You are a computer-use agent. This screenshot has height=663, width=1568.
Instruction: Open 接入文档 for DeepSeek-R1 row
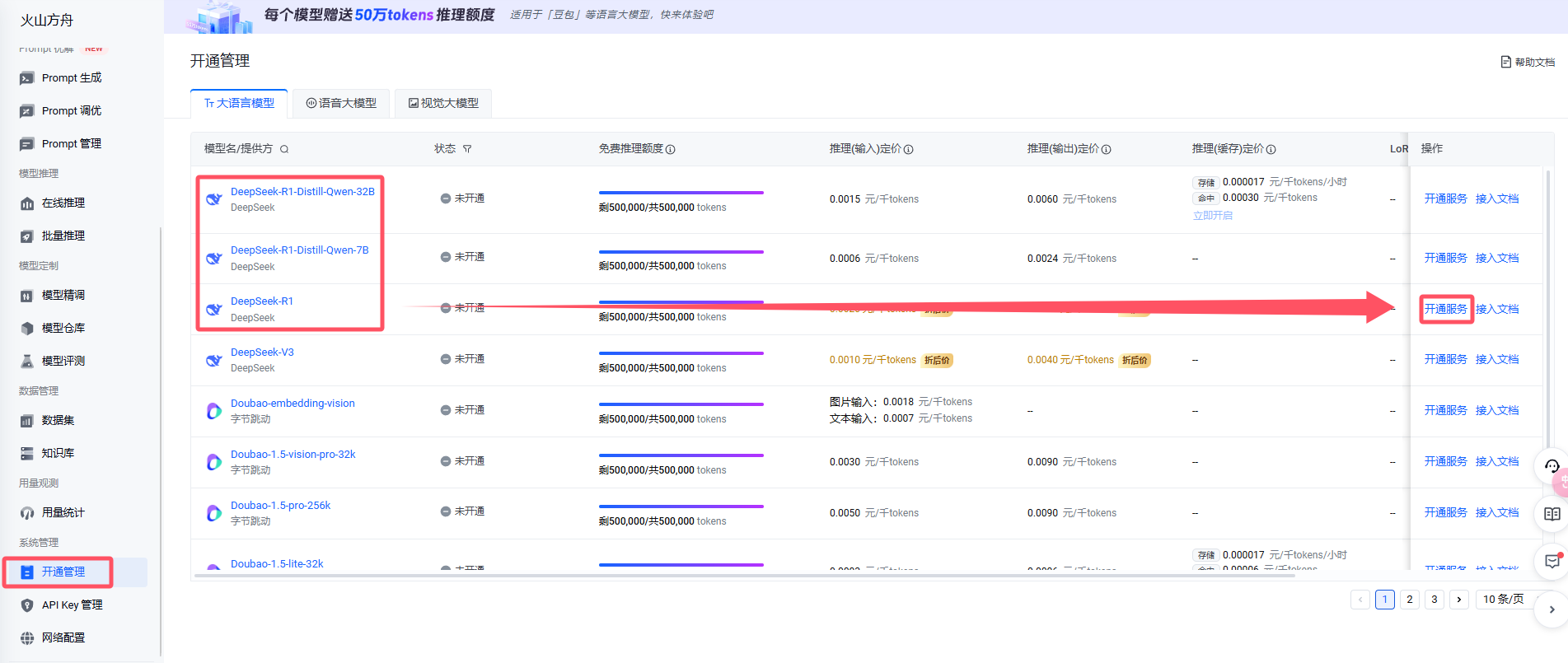[1497, 309]
